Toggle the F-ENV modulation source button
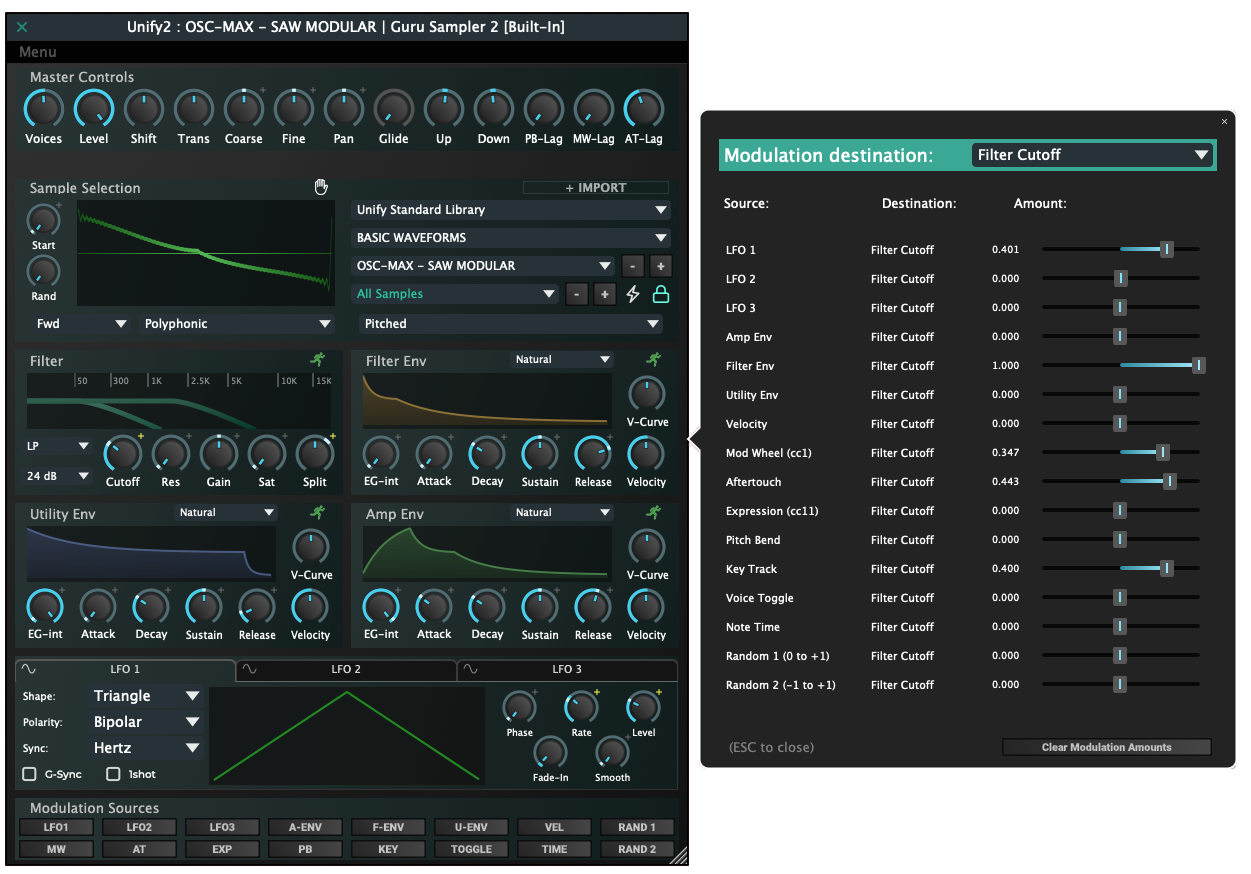1251x874 pixels. [388, 827]
